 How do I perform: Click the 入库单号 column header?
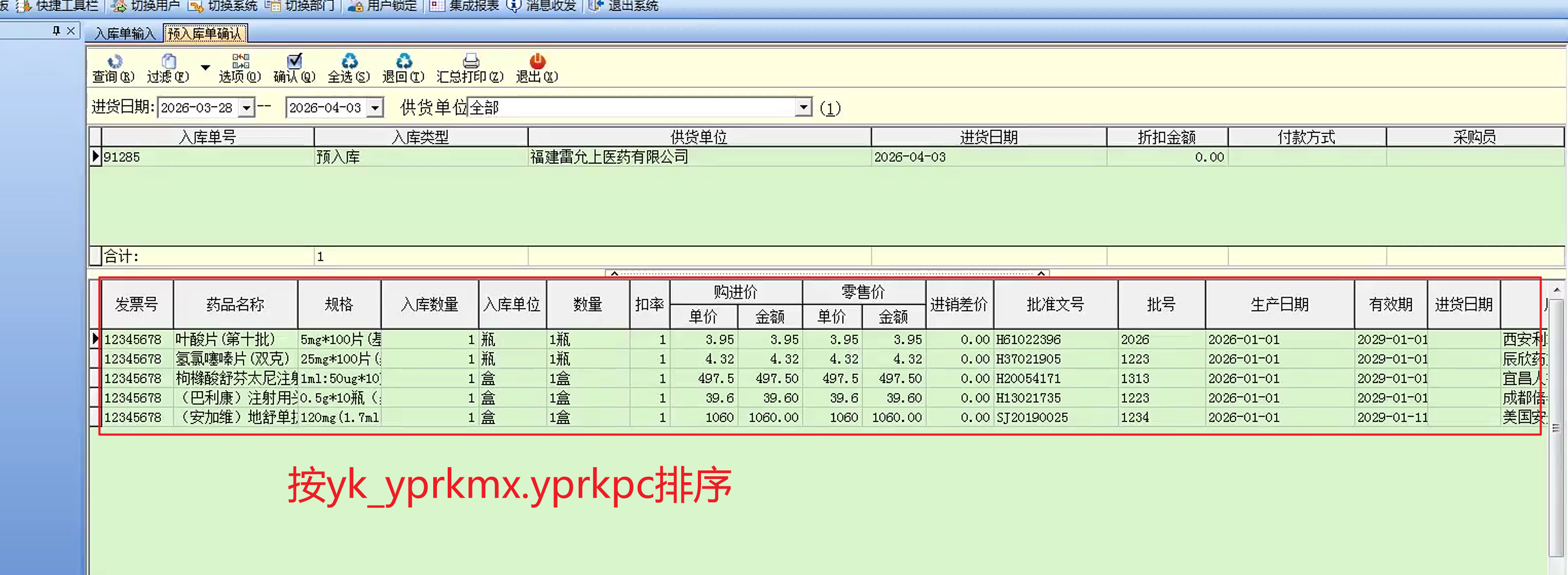tap(208, 137)
